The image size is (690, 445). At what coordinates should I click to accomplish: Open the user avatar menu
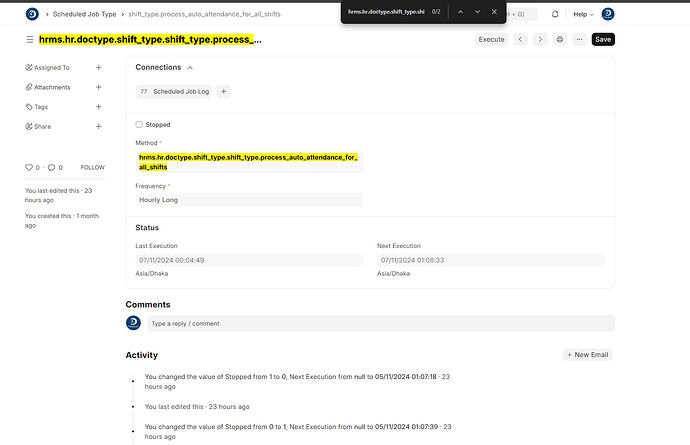608,14
